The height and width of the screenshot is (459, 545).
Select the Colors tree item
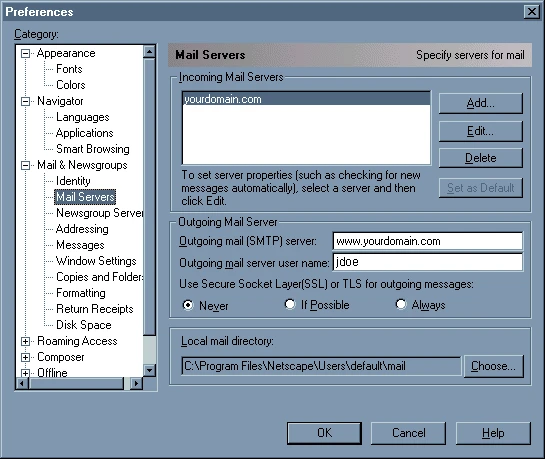[x=71, y=85]
